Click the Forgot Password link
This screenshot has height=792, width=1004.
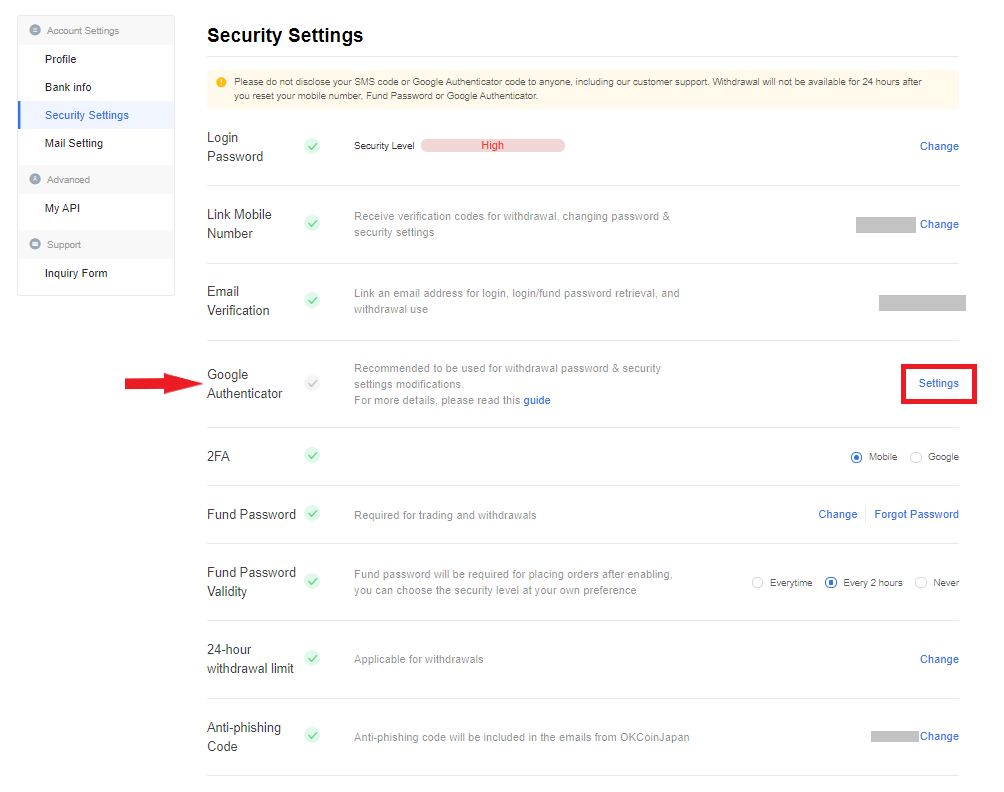coord(916,514)
